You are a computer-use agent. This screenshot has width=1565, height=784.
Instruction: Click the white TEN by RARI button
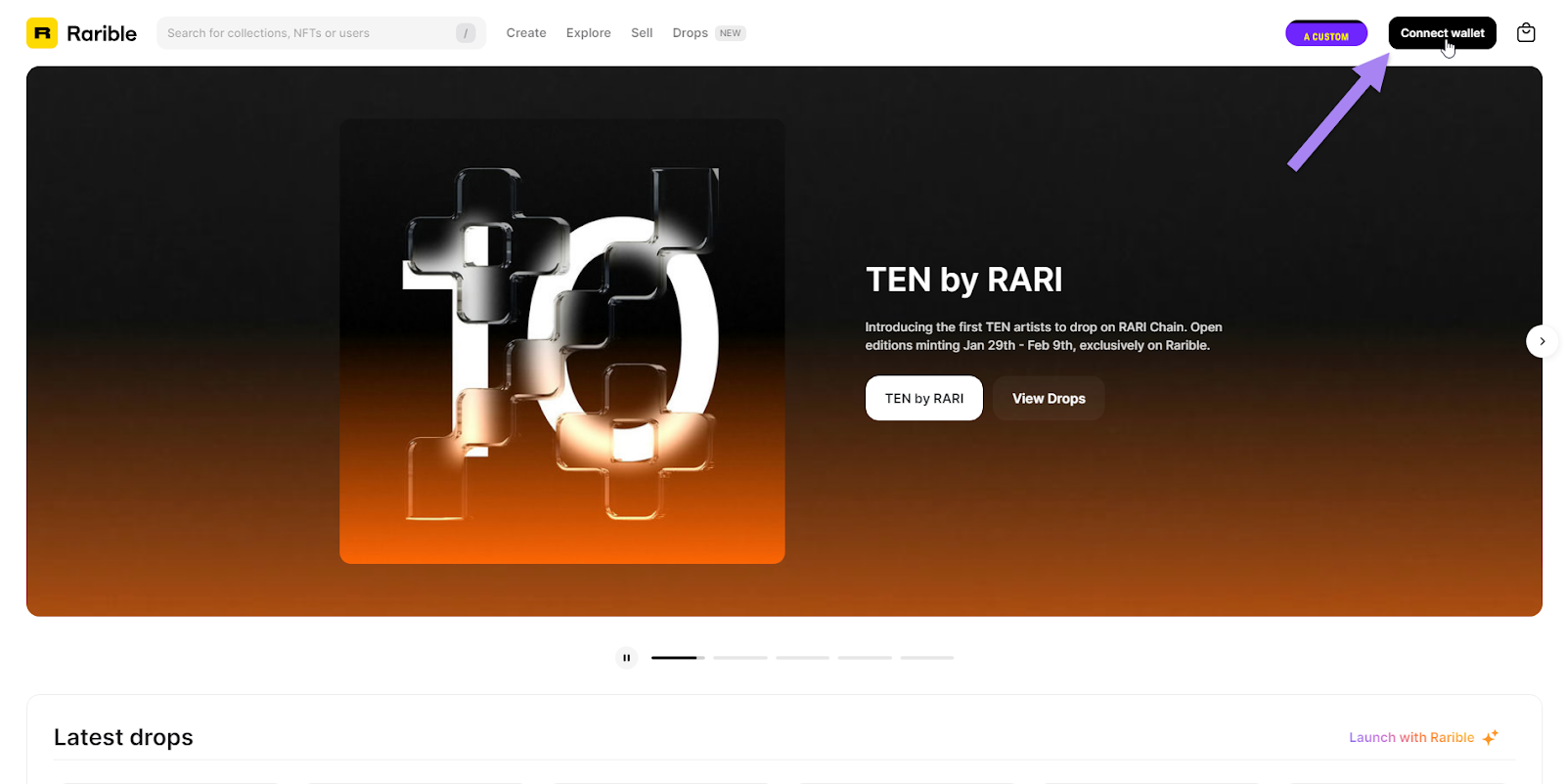click(x=923, y=399)
